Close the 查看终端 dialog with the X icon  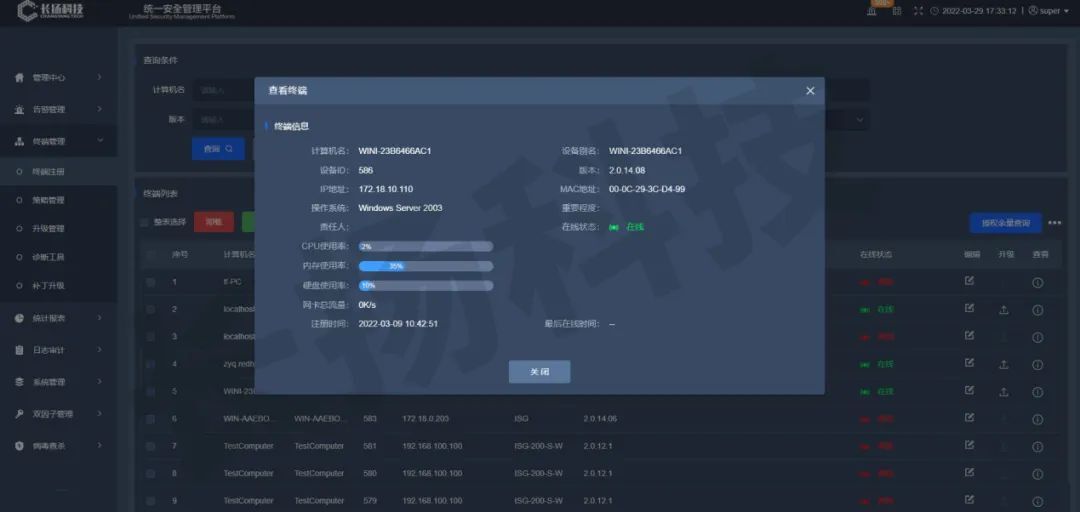click(x=810, y=91)
